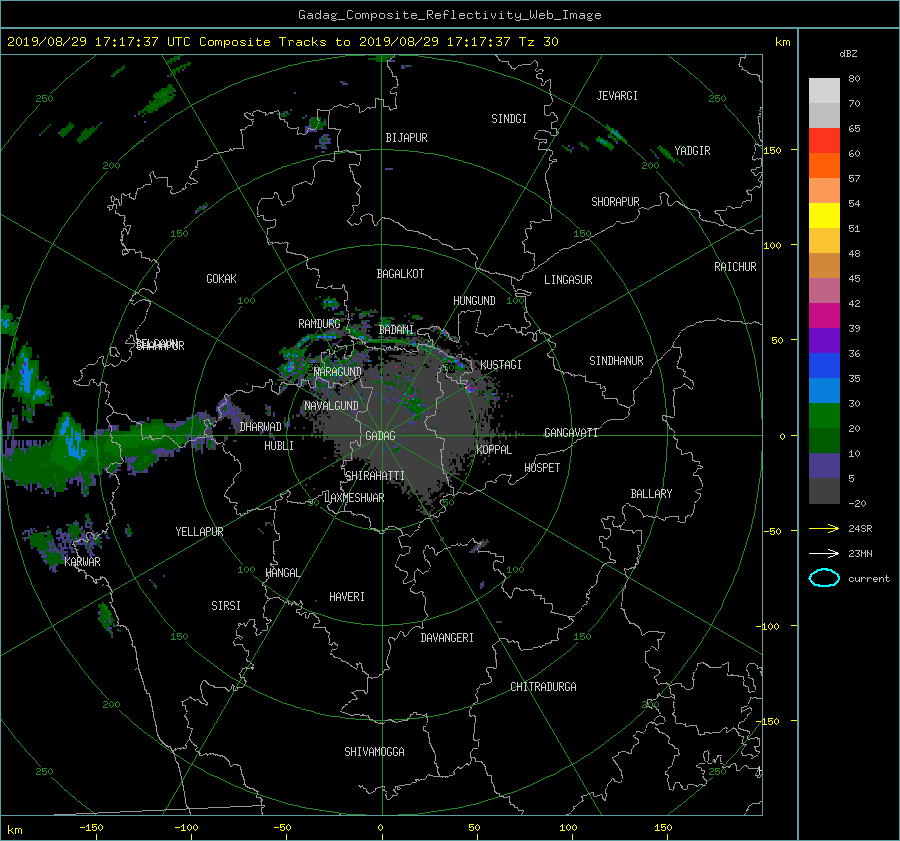Viewport: 900px width, 841px height.
Task: Click the dBZ legend heading
Action: pyautogui.click(x=848, y=54)
